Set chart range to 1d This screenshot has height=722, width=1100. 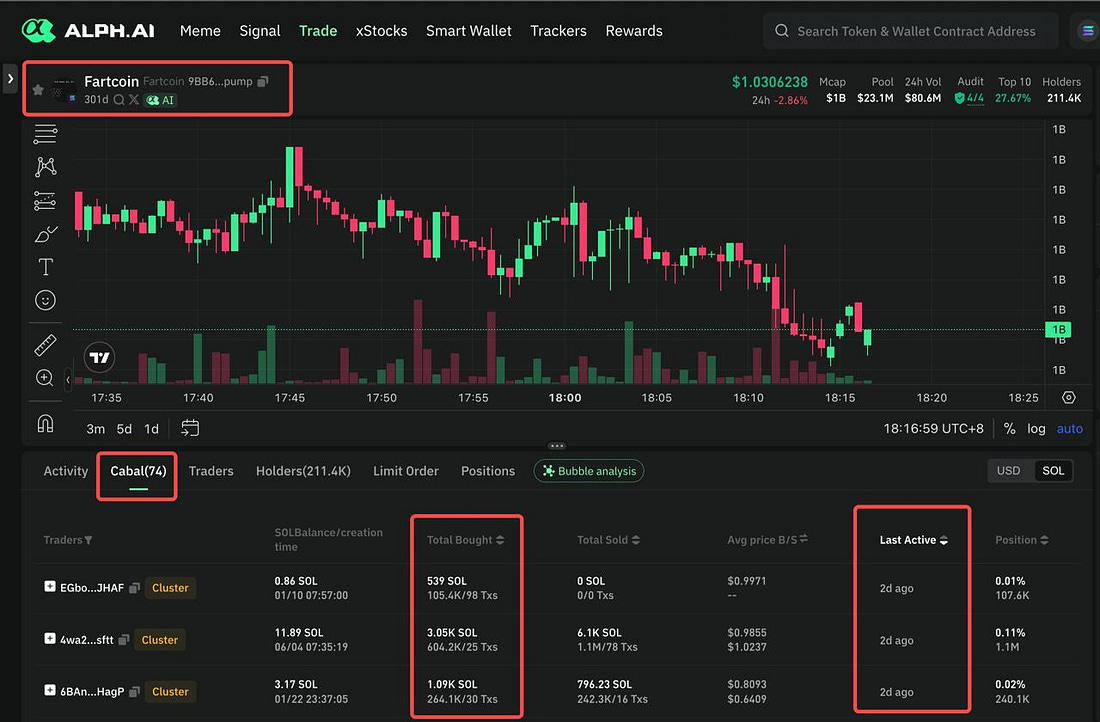[152, 429]
